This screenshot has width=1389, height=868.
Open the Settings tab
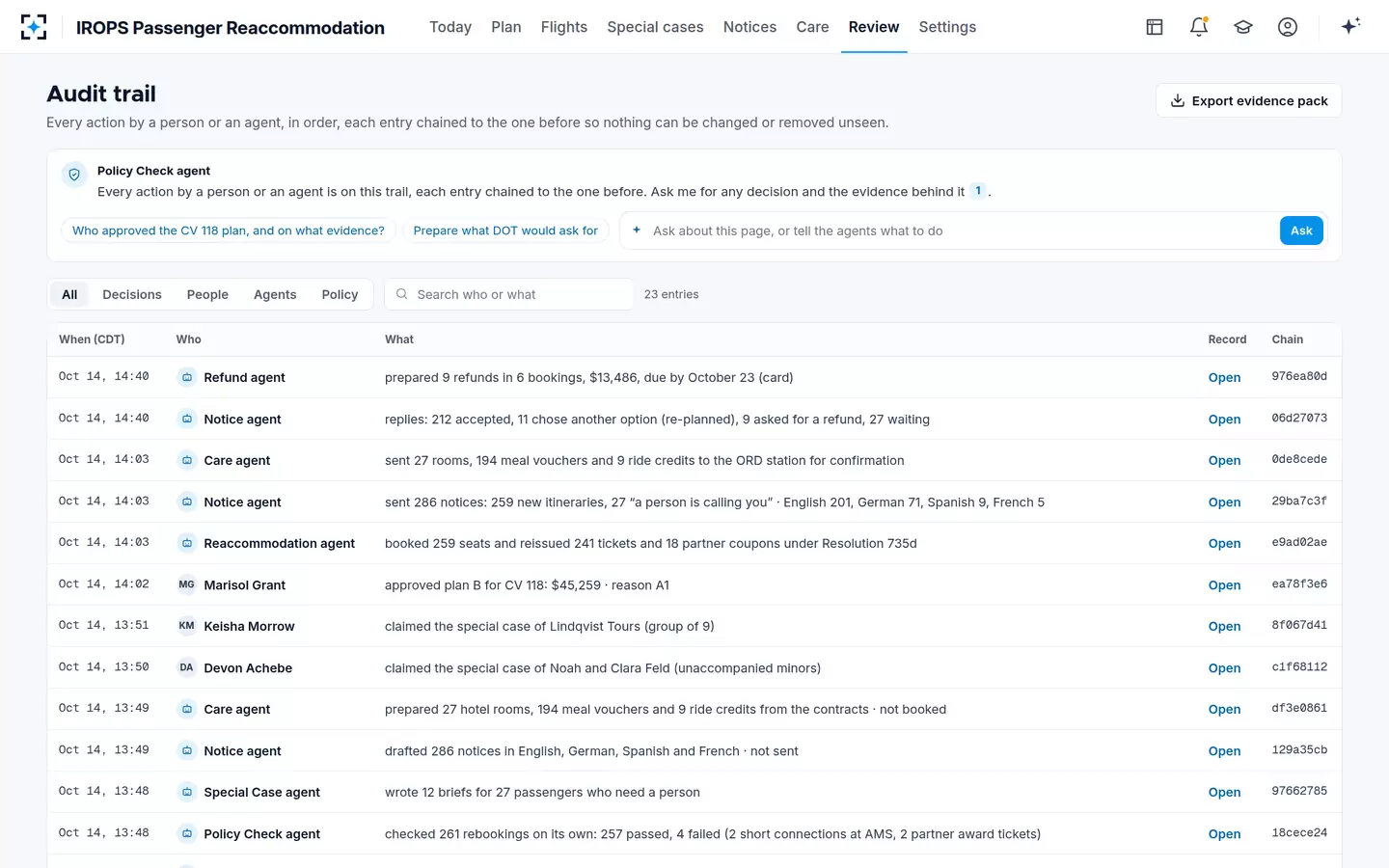pos(947,27)
